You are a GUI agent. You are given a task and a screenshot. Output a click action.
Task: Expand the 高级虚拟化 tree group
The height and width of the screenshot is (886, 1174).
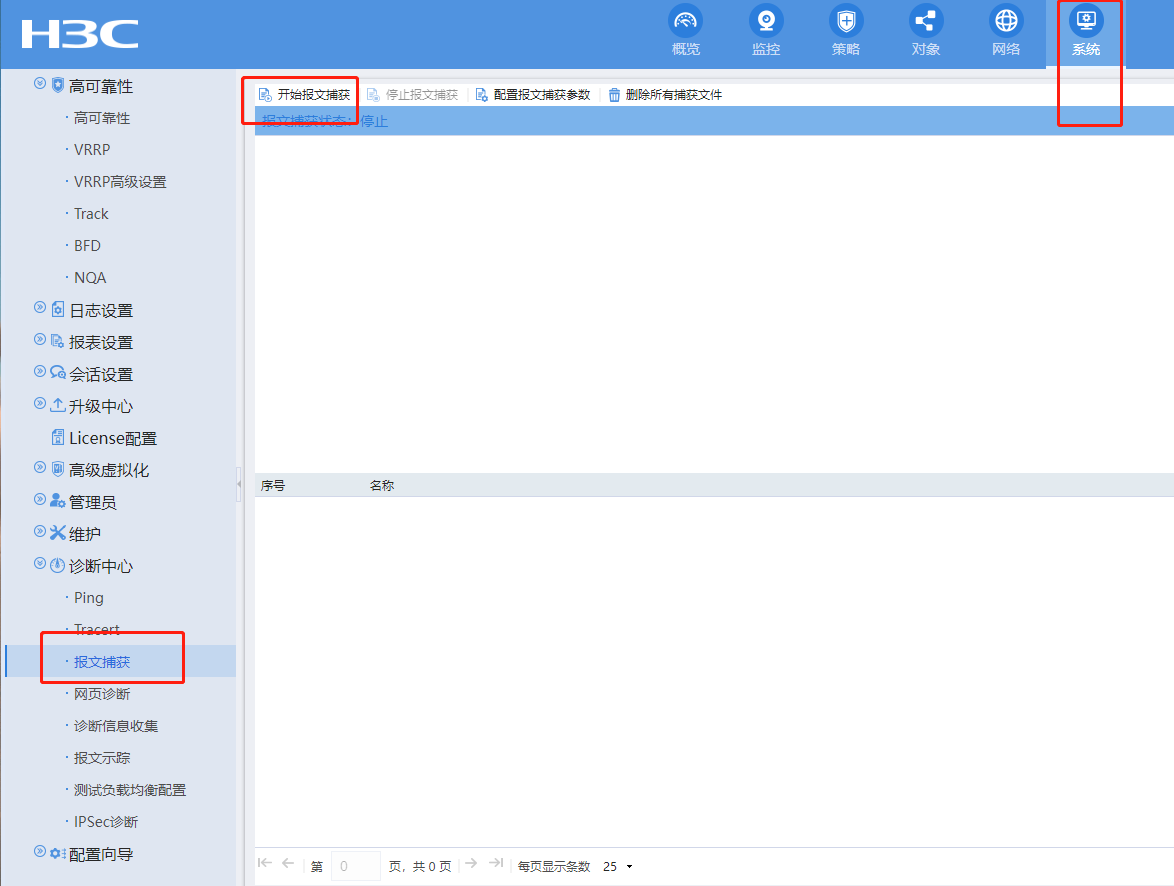[40, 467]
